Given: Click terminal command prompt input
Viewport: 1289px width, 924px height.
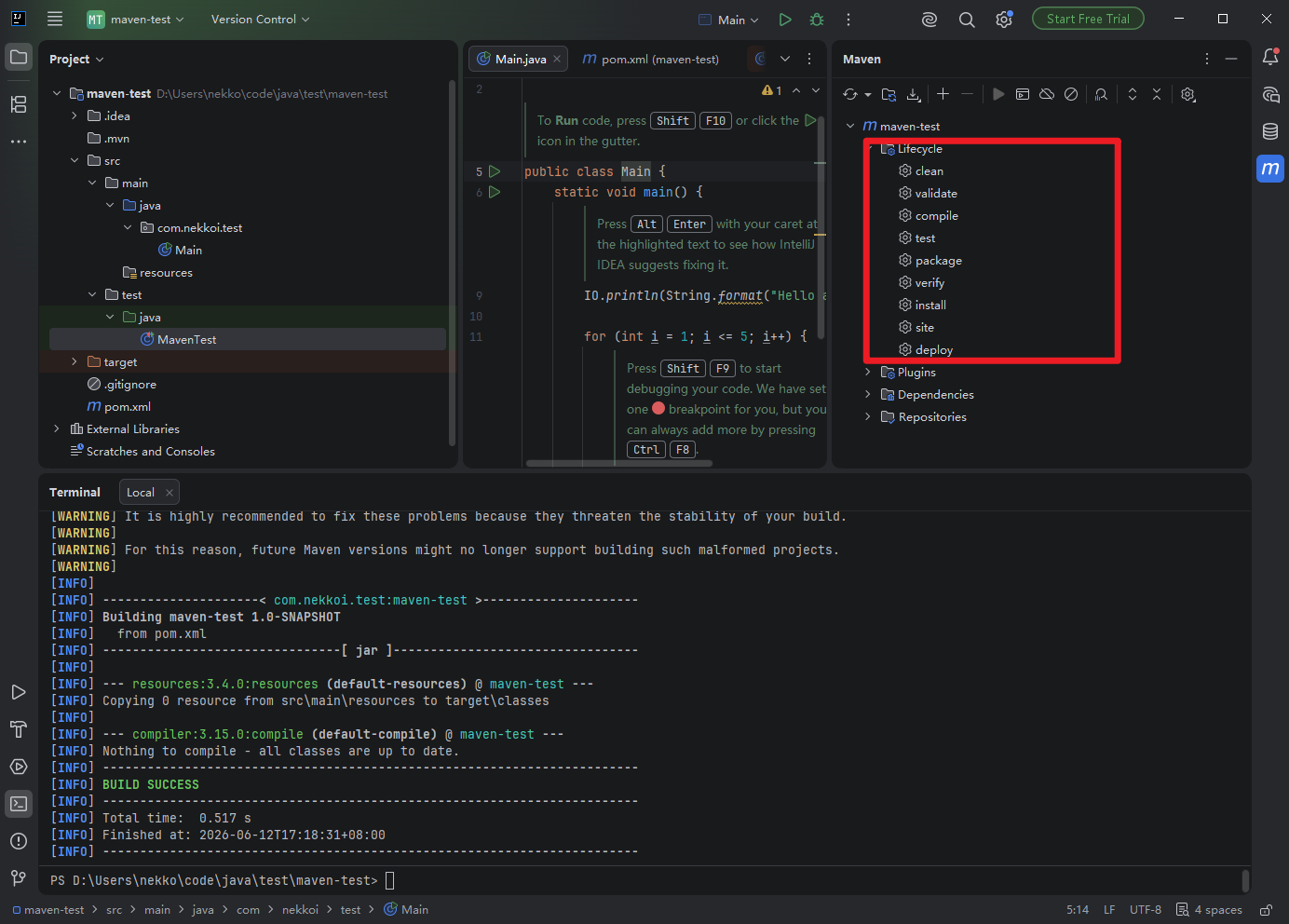Looking at the screenshot, I should (x=389, y=880).
